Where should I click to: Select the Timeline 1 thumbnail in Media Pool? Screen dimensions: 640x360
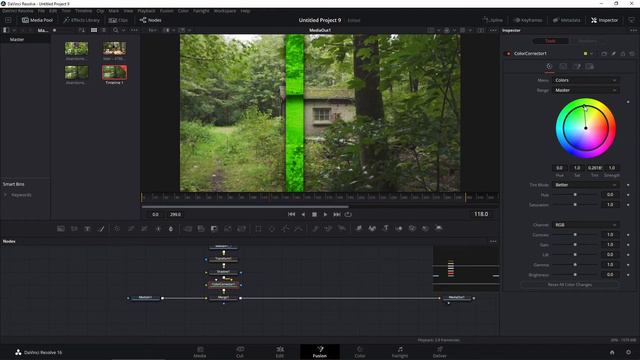point(114,73)
